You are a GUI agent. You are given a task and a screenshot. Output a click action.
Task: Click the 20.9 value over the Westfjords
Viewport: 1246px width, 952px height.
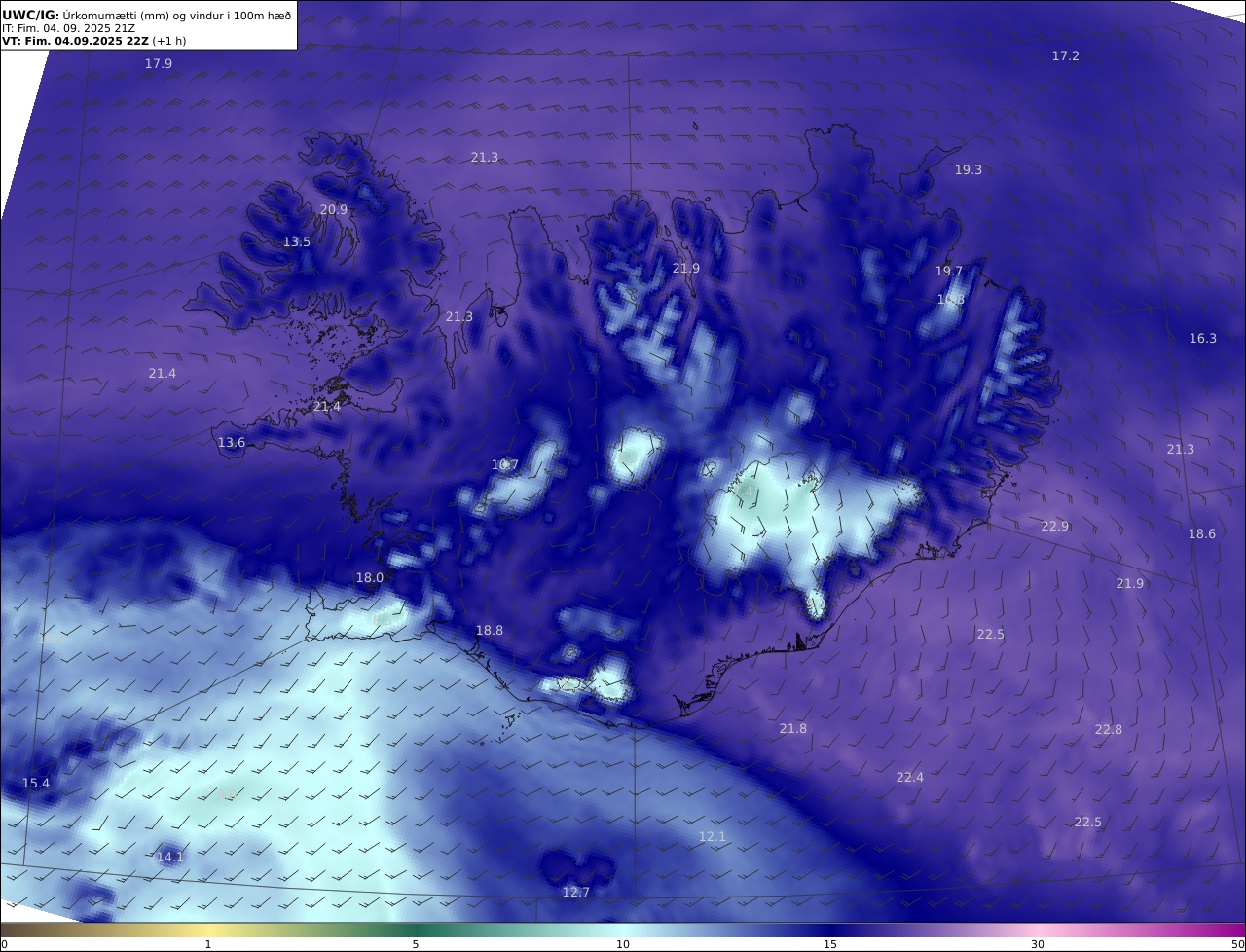pyautogui.click(x=334, y=210)
